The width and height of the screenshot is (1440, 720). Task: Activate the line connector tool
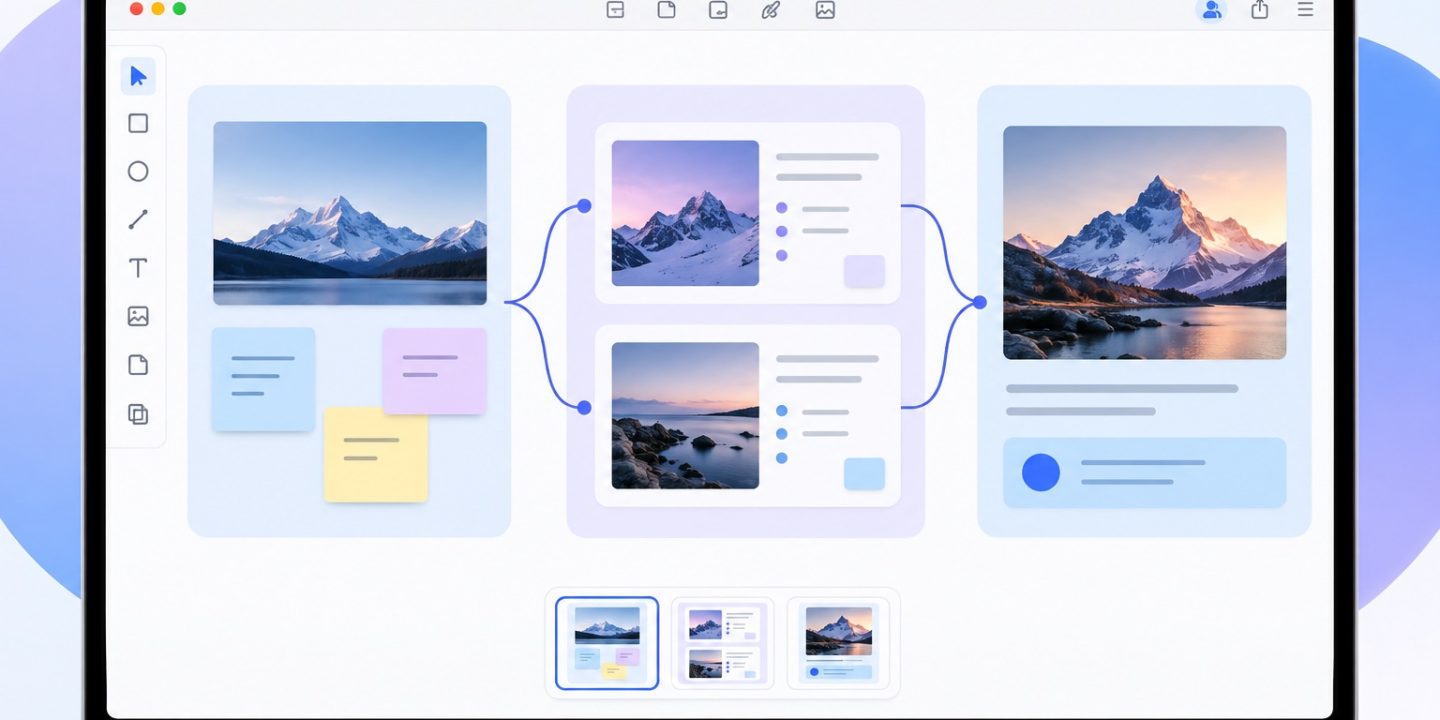[x=138, y=220]
